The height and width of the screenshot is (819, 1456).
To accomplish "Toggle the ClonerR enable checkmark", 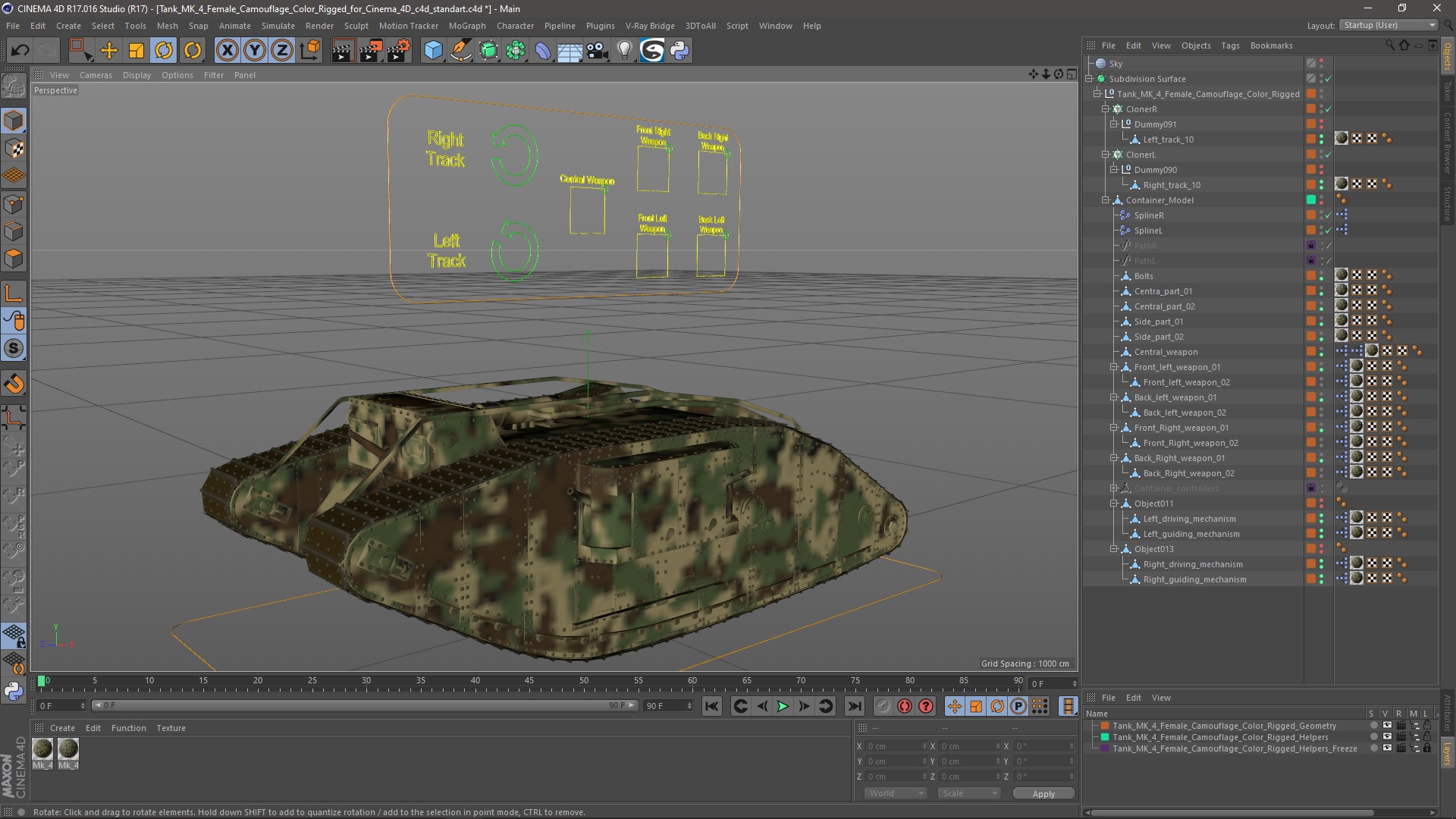I will [x=1329, y=109].
